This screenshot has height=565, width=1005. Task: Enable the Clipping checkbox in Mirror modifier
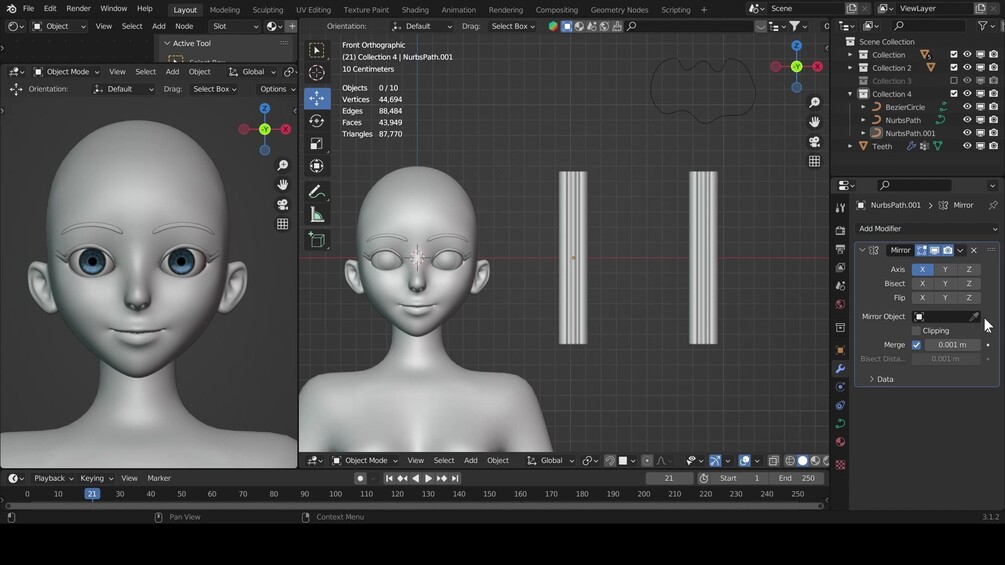(x=916, y=331)
